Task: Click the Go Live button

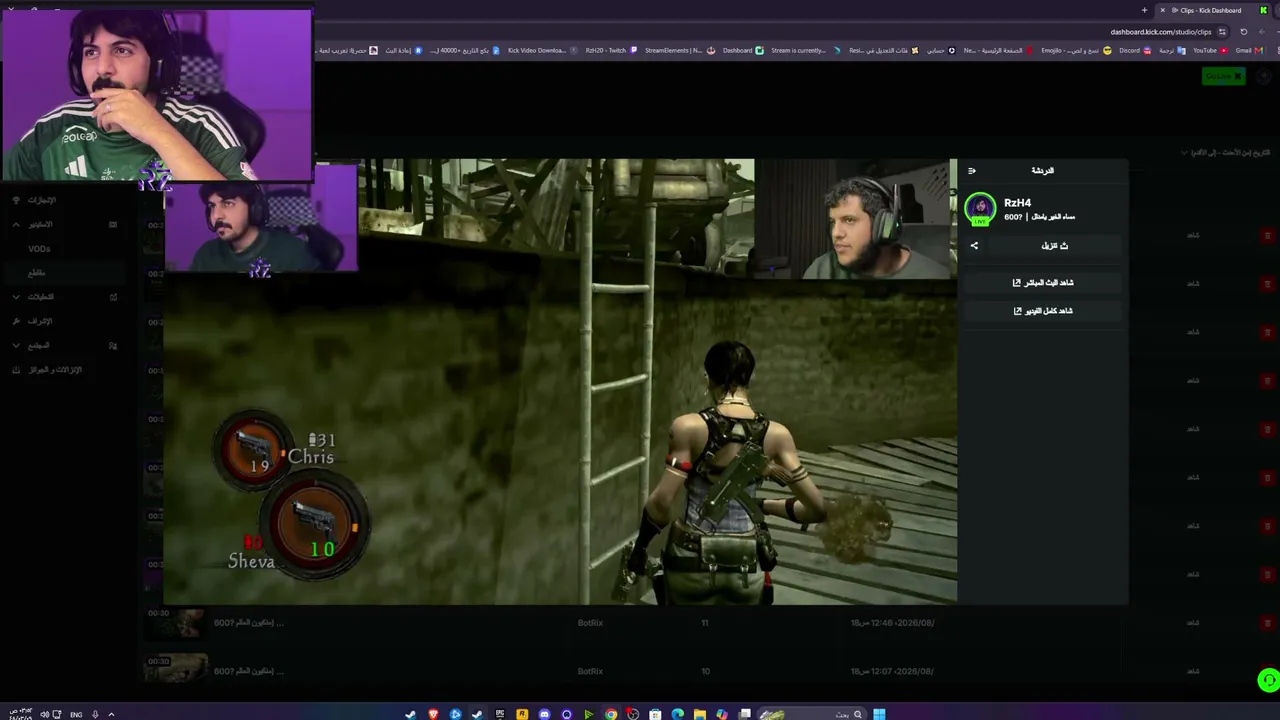Action: click(x=1223, y=77)
